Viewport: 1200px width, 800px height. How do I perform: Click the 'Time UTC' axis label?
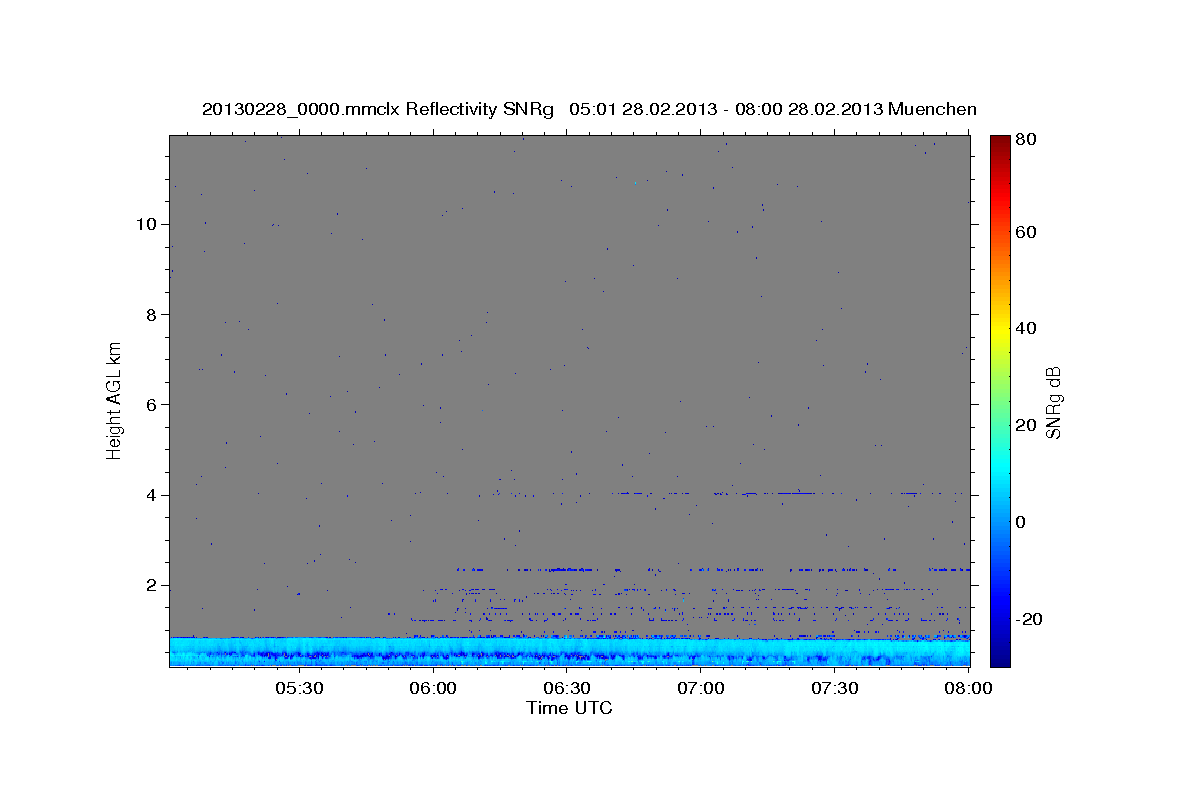pyautogui.click(x=569, y=708)
